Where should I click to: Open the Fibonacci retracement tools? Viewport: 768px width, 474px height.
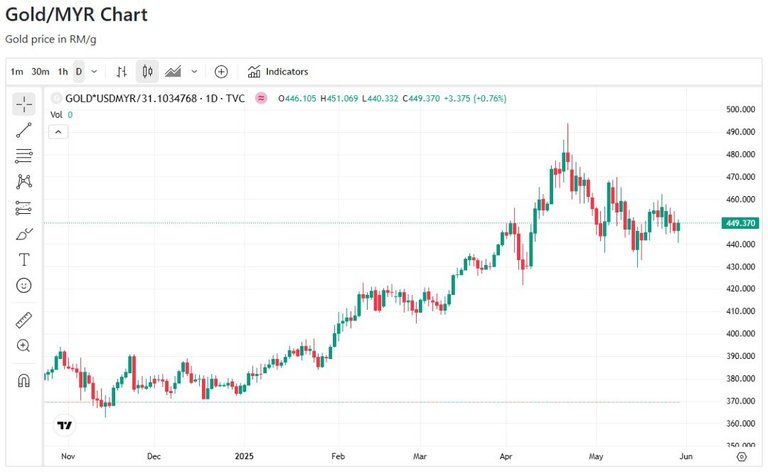(24, 156)
